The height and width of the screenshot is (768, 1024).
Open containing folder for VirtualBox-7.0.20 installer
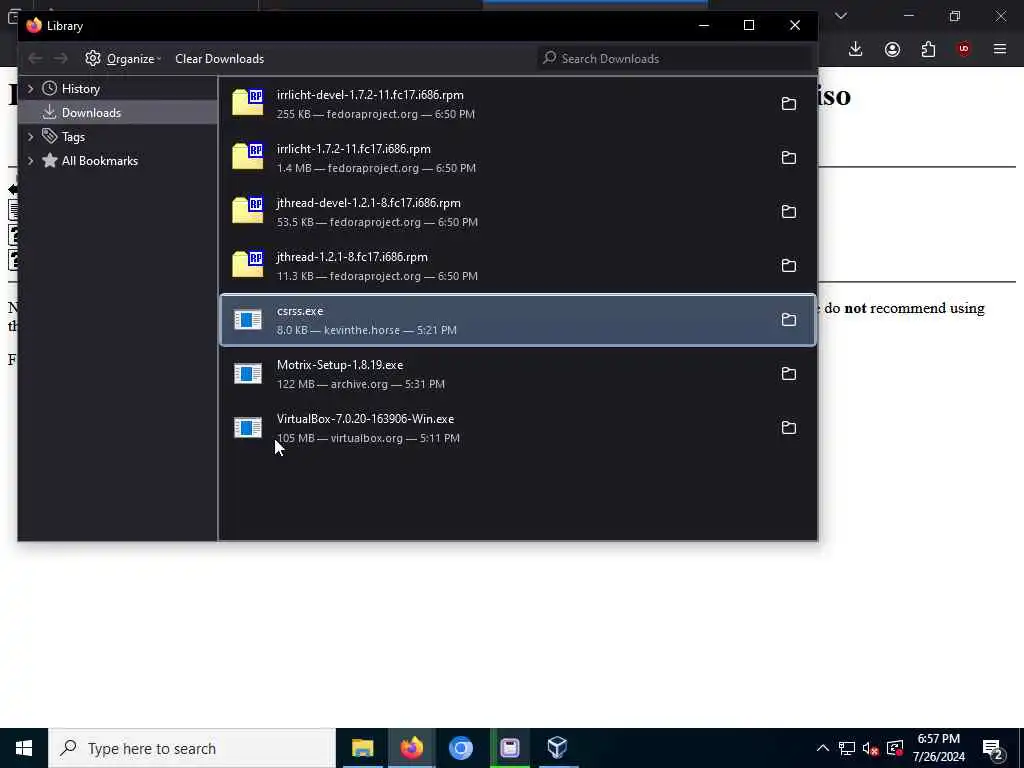[788, 428]
